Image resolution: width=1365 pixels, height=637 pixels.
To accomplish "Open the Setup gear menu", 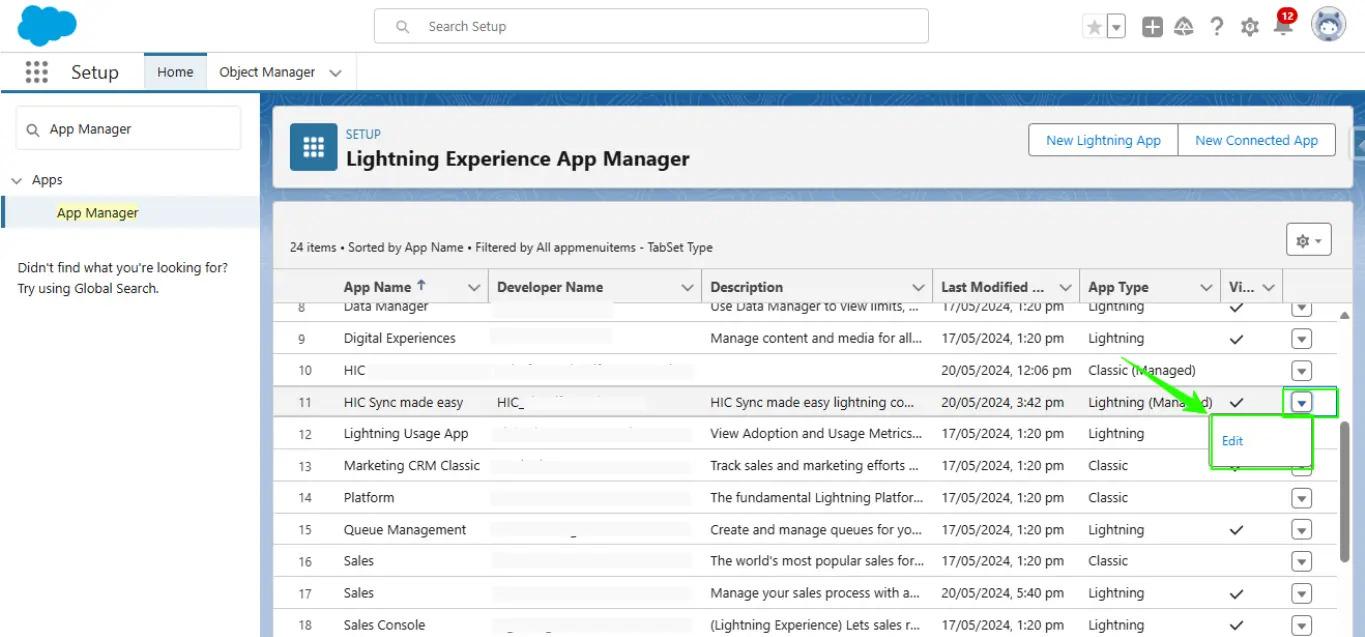I will [1249, 27].
